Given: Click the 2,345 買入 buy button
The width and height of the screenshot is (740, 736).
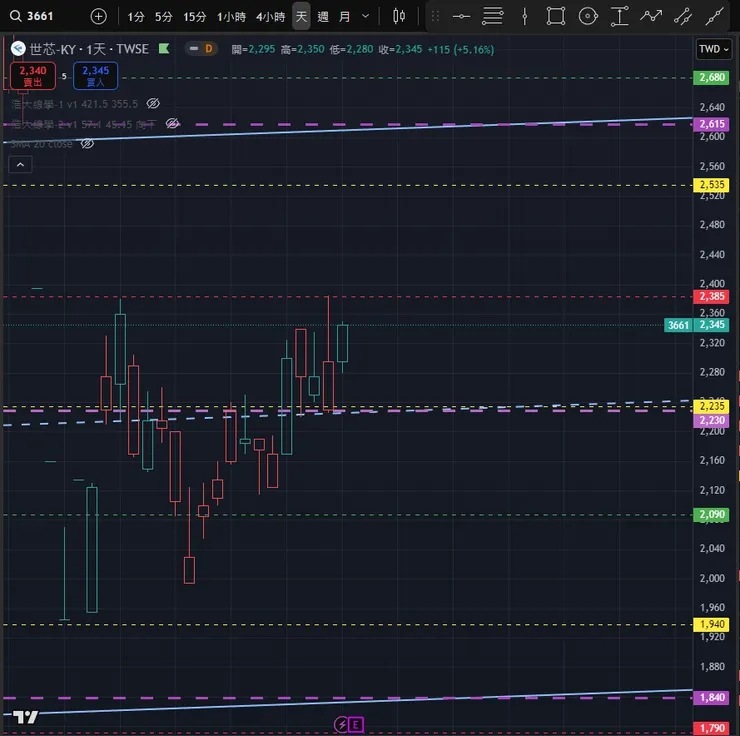Looking at the screenshot, I should pos(95,76).
